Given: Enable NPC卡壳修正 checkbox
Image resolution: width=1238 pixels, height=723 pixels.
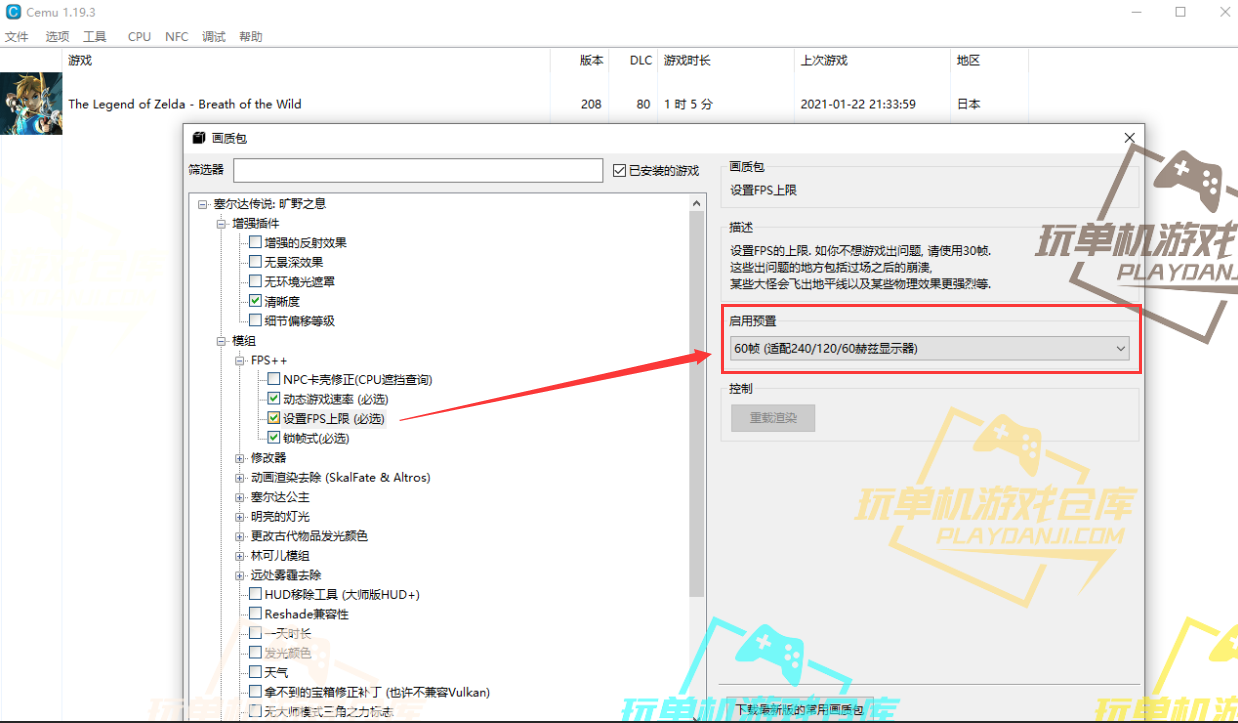Looking at the screenshot, I should point(274,379).
